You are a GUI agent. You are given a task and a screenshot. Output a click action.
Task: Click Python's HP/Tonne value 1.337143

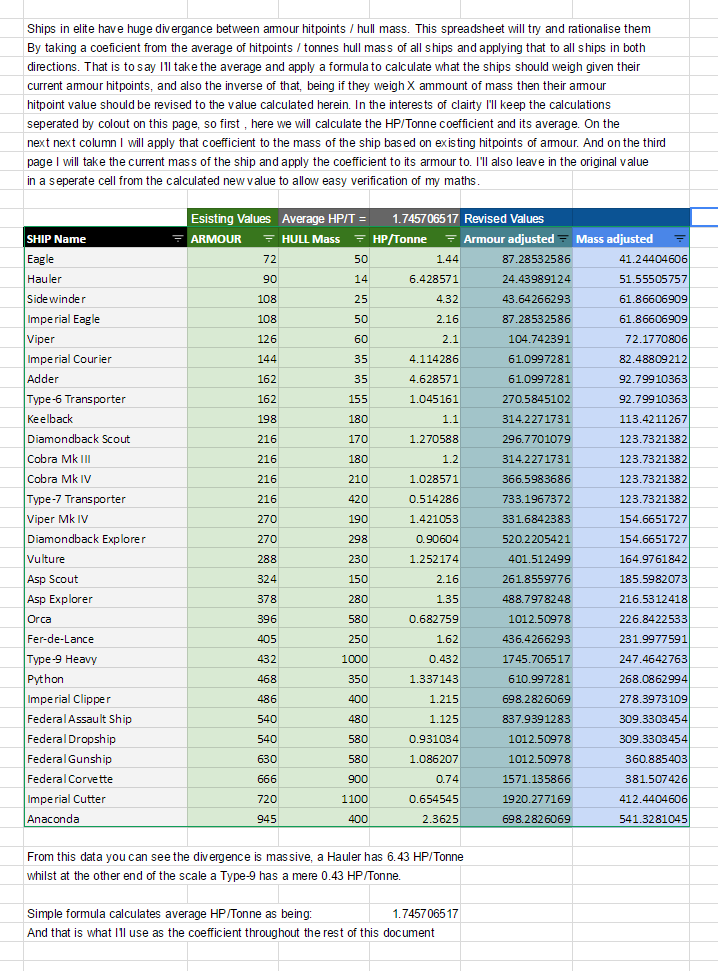tap(415, 679)
